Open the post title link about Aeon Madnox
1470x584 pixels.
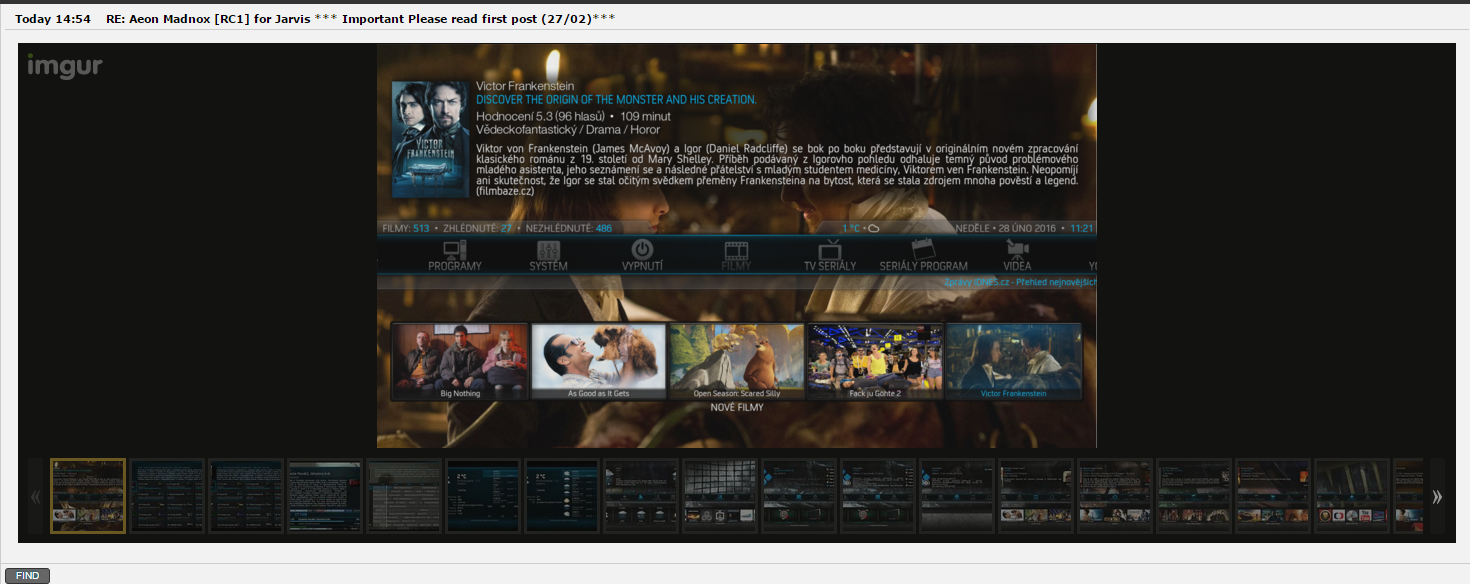click(360, 18)
